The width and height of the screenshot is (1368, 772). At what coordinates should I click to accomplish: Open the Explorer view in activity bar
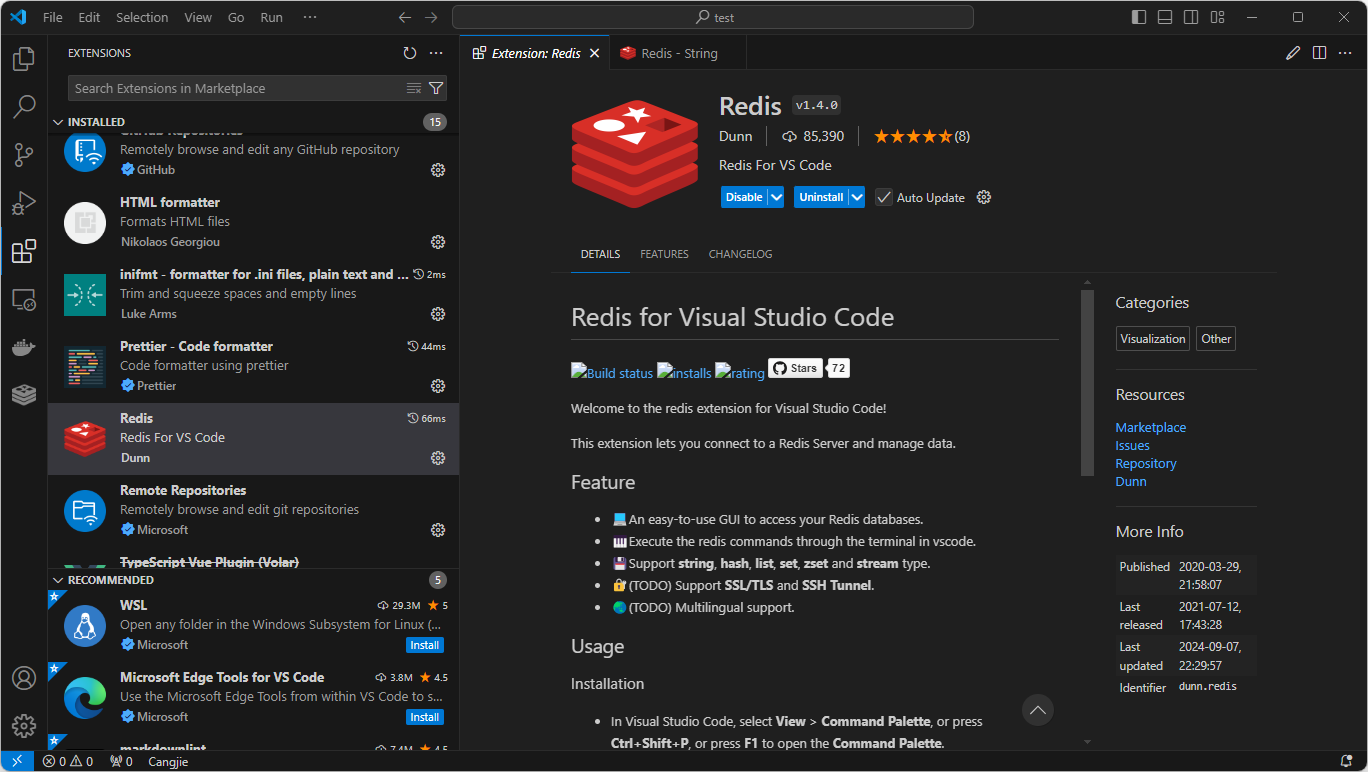click(24, 59)
